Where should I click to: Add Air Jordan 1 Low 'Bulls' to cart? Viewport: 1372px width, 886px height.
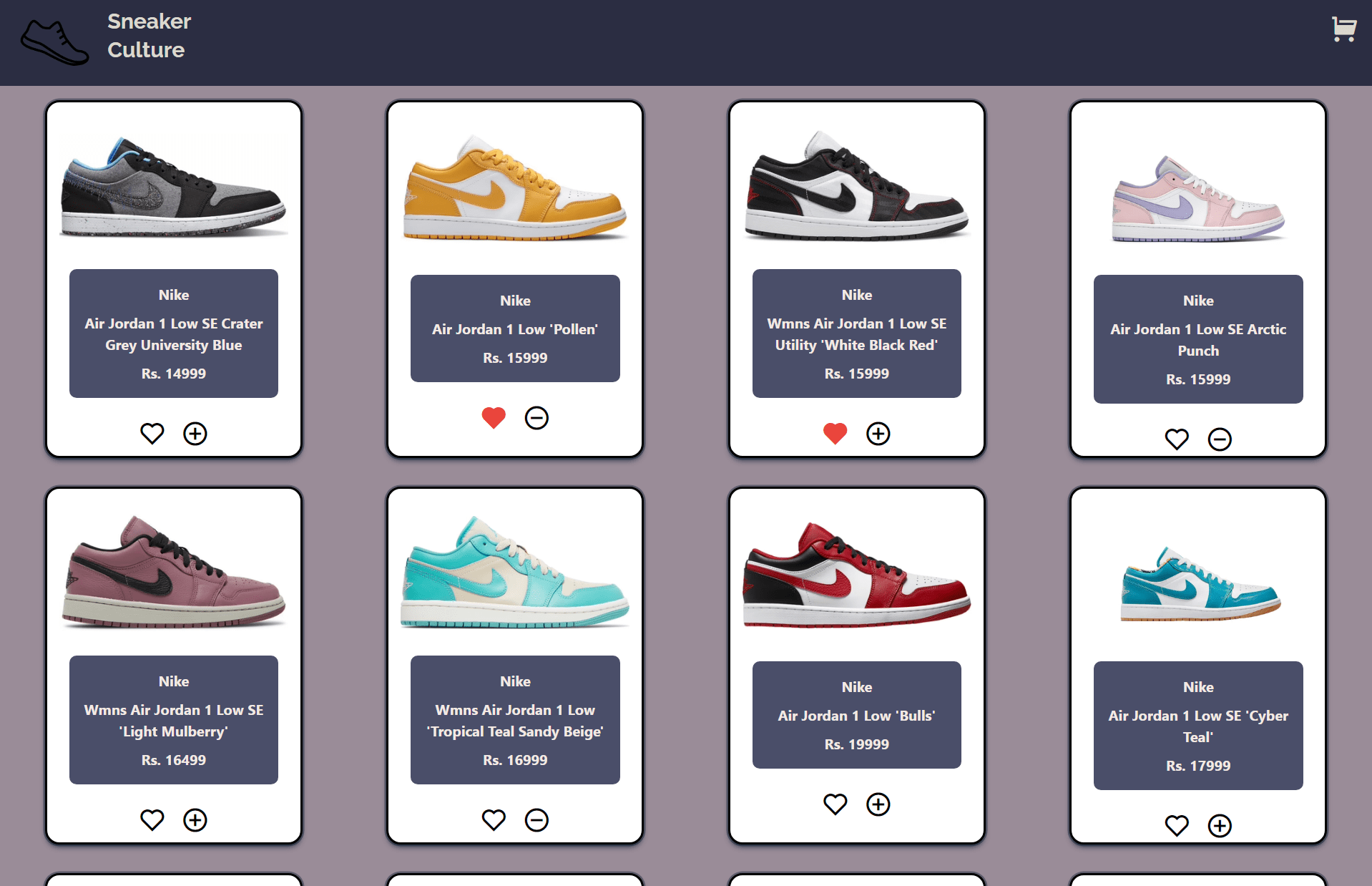pyautogui.click(x=878, y=804)
